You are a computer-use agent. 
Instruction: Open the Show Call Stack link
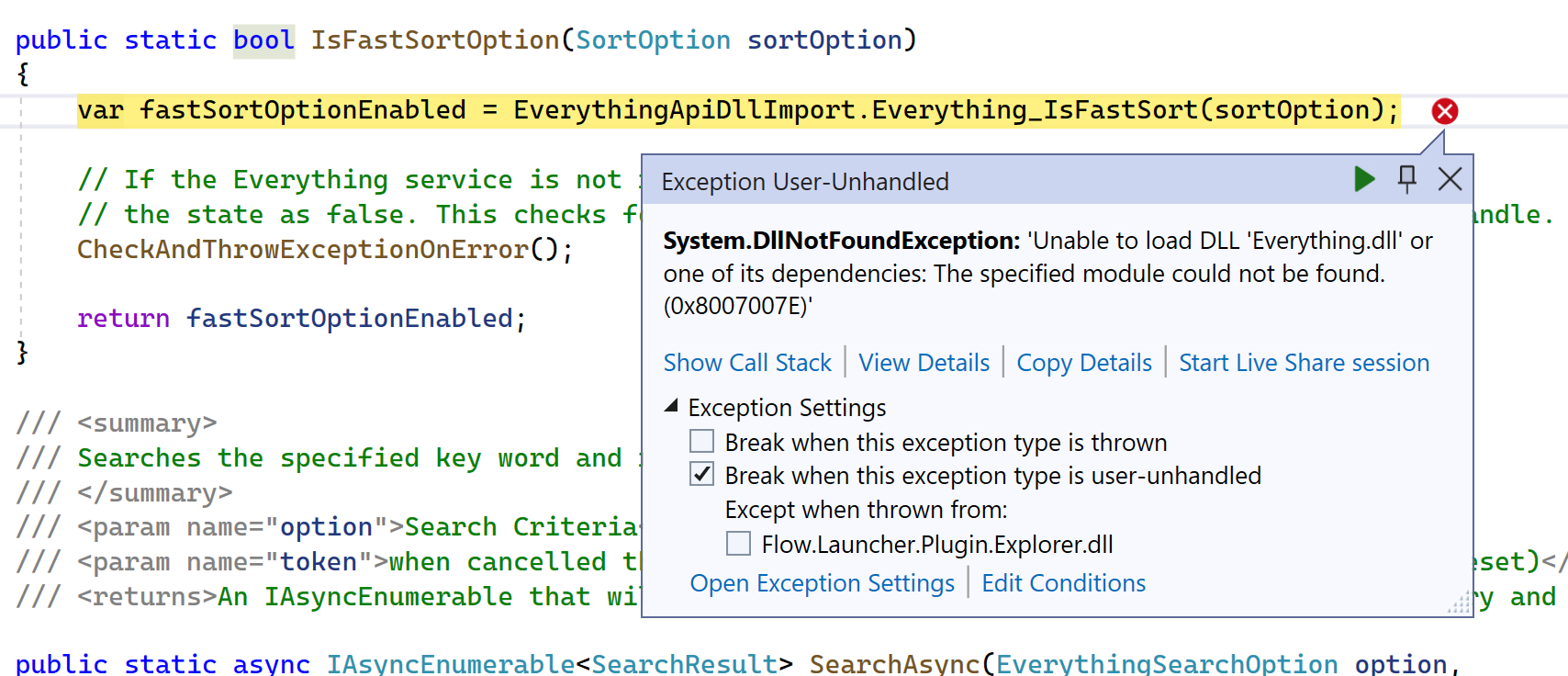click(x=747, y=363)
